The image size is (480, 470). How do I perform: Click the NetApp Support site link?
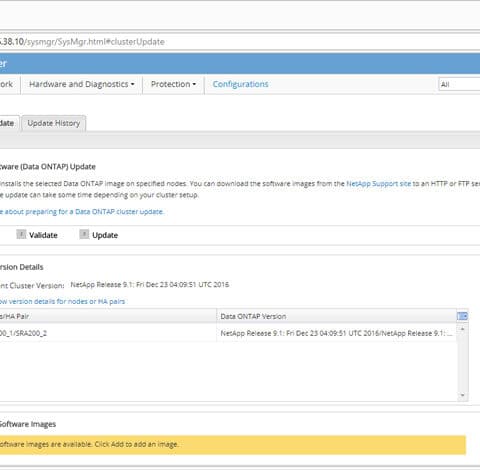pos(379,184)
